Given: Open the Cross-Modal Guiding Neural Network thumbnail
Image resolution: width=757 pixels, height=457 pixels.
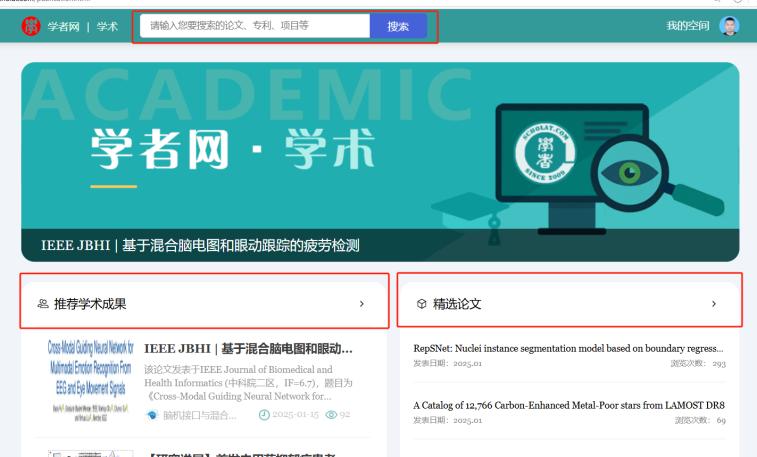Looking at the screenshot, I should (x=90, y=380).
